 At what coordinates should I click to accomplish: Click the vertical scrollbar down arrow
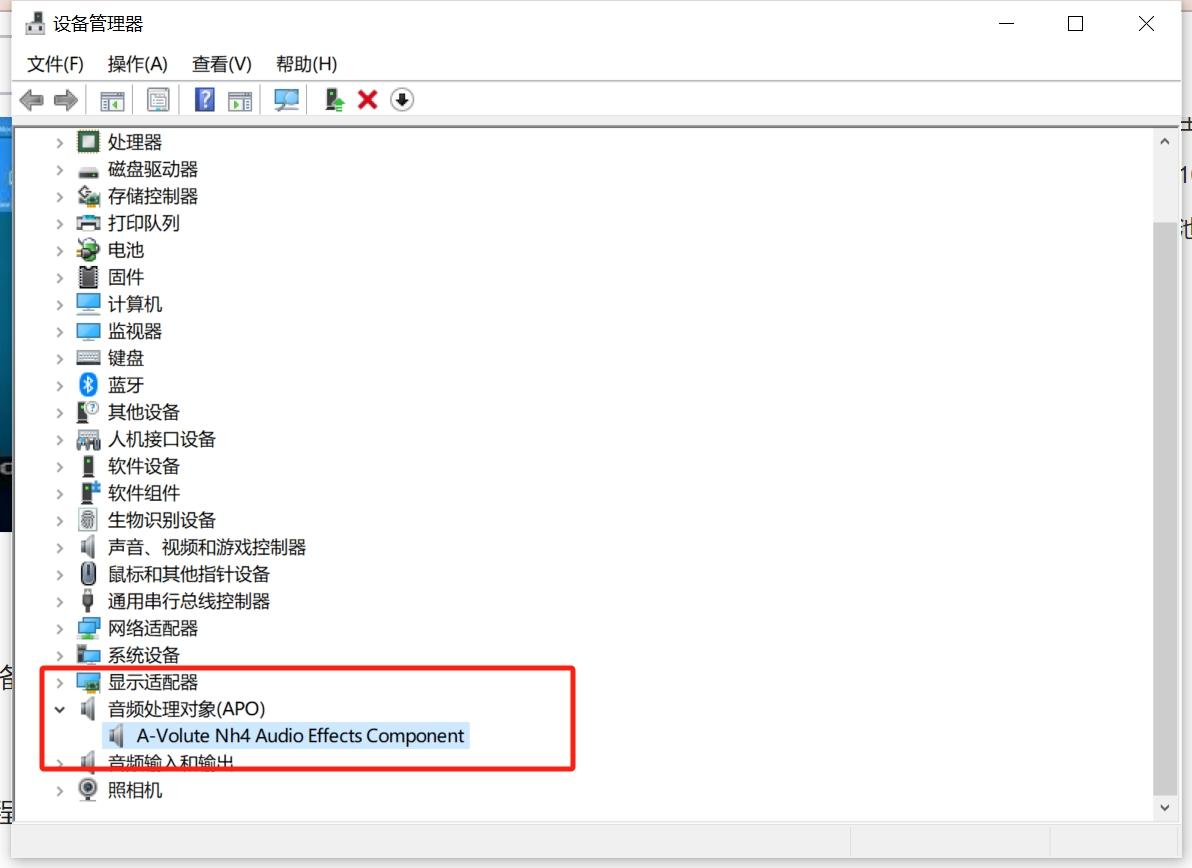click(x=1164, y=807)
